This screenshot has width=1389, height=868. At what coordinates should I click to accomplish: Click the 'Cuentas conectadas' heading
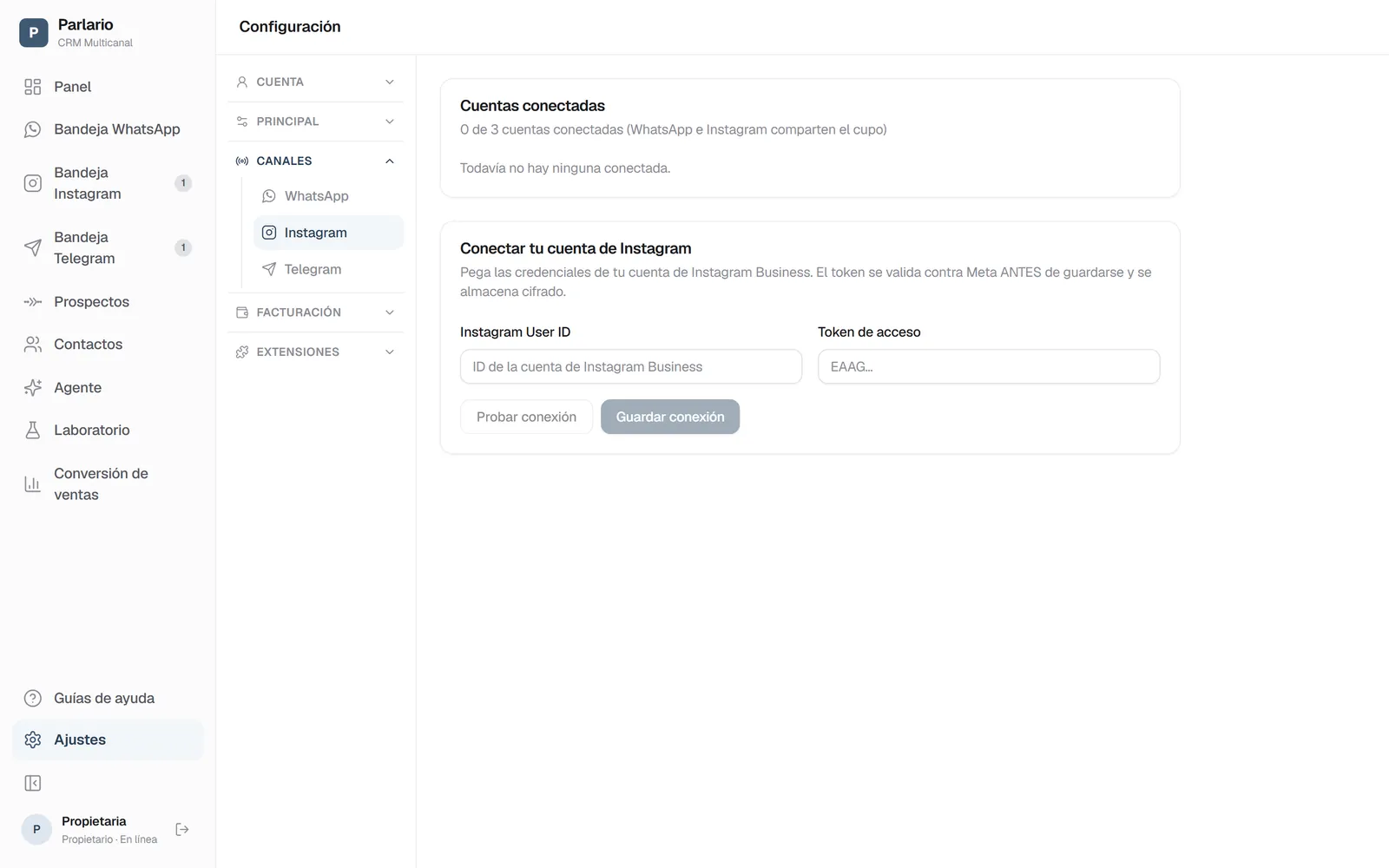(532, 106)
